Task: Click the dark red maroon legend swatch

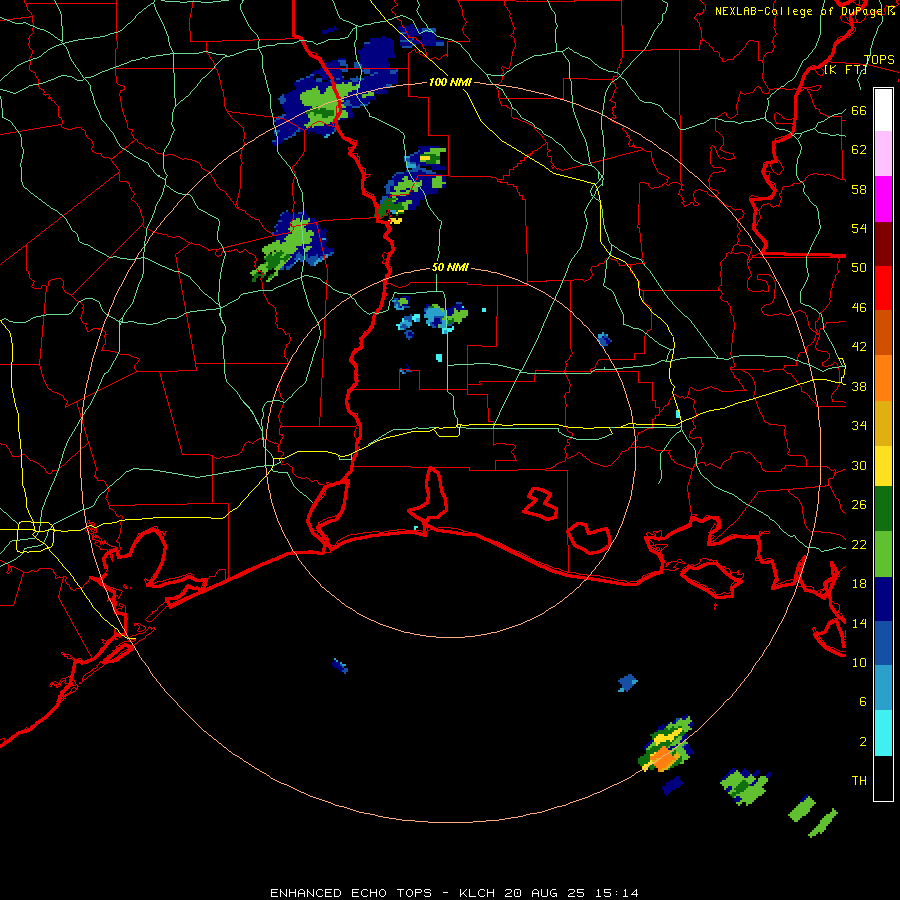Action: [883, 244]
